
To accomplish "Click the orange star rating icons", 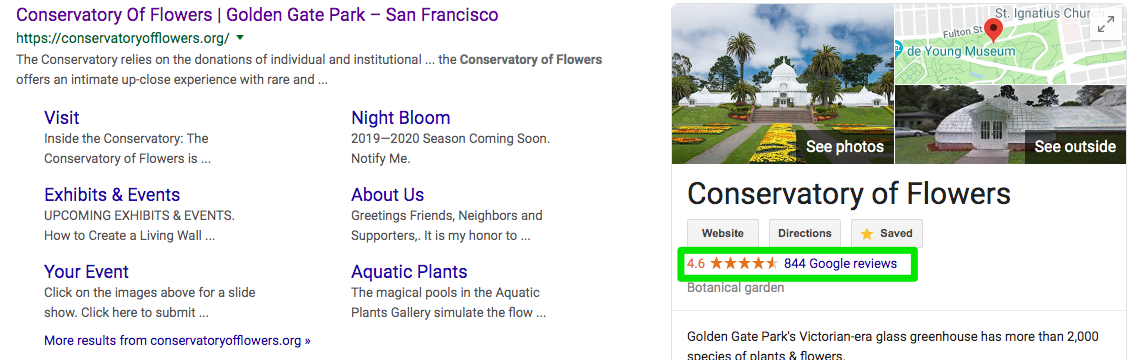I will tap(744, 263).
